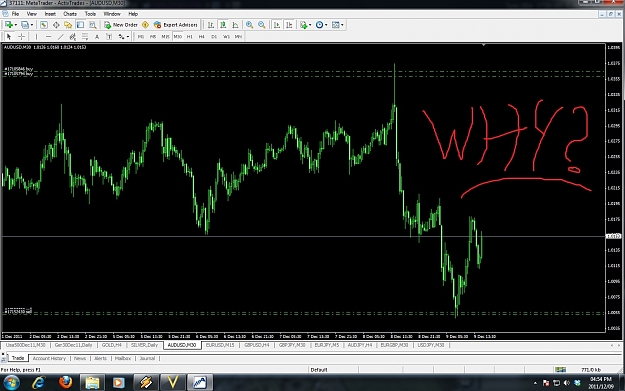Zoom out of the chart
The image size is (625, 391).
262,25
